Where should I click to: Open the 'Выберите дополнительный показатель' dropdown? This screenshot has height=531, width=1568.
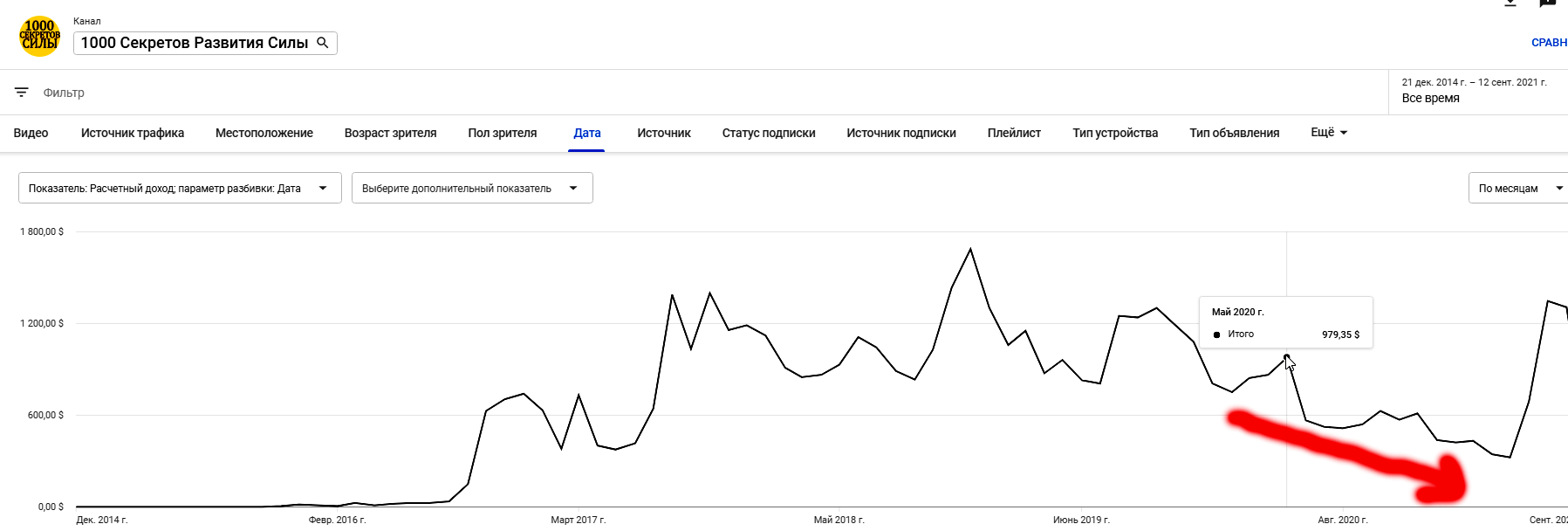(471, 188)
